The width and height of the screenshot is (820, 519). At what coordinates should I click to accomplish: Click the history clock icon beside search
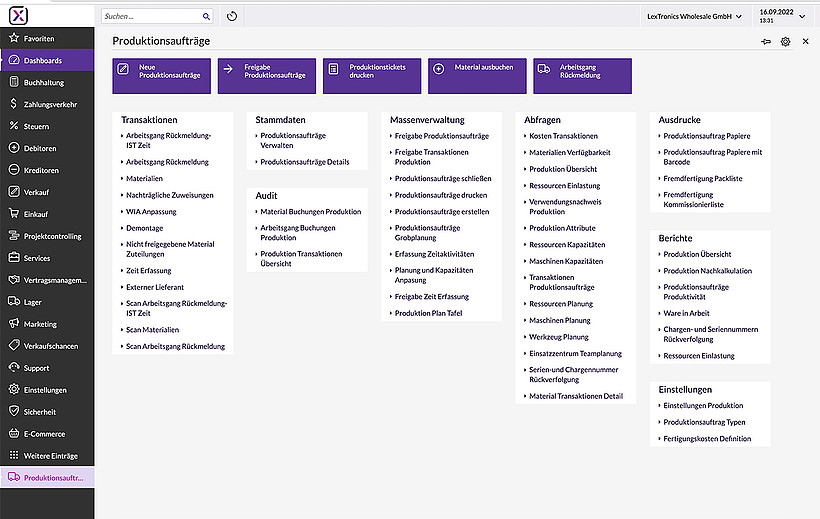coord(232,16)
